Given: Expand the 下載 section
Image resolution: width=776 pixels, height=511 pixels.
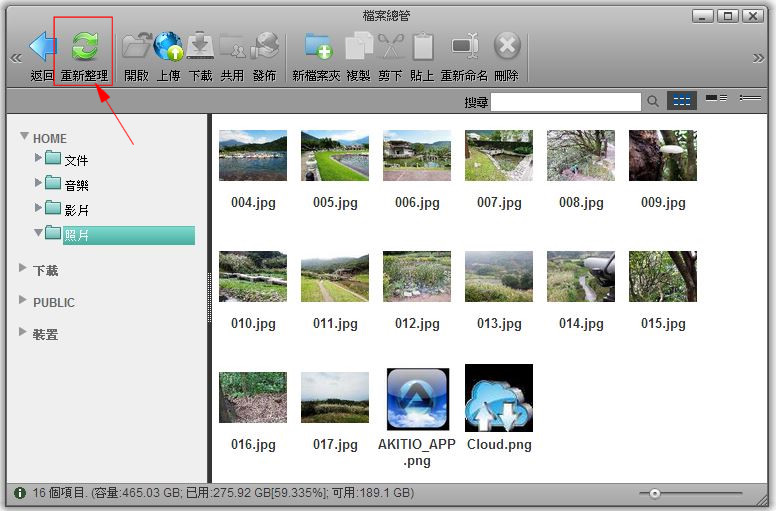Looking at the screenshot, I should coord(23,269).
